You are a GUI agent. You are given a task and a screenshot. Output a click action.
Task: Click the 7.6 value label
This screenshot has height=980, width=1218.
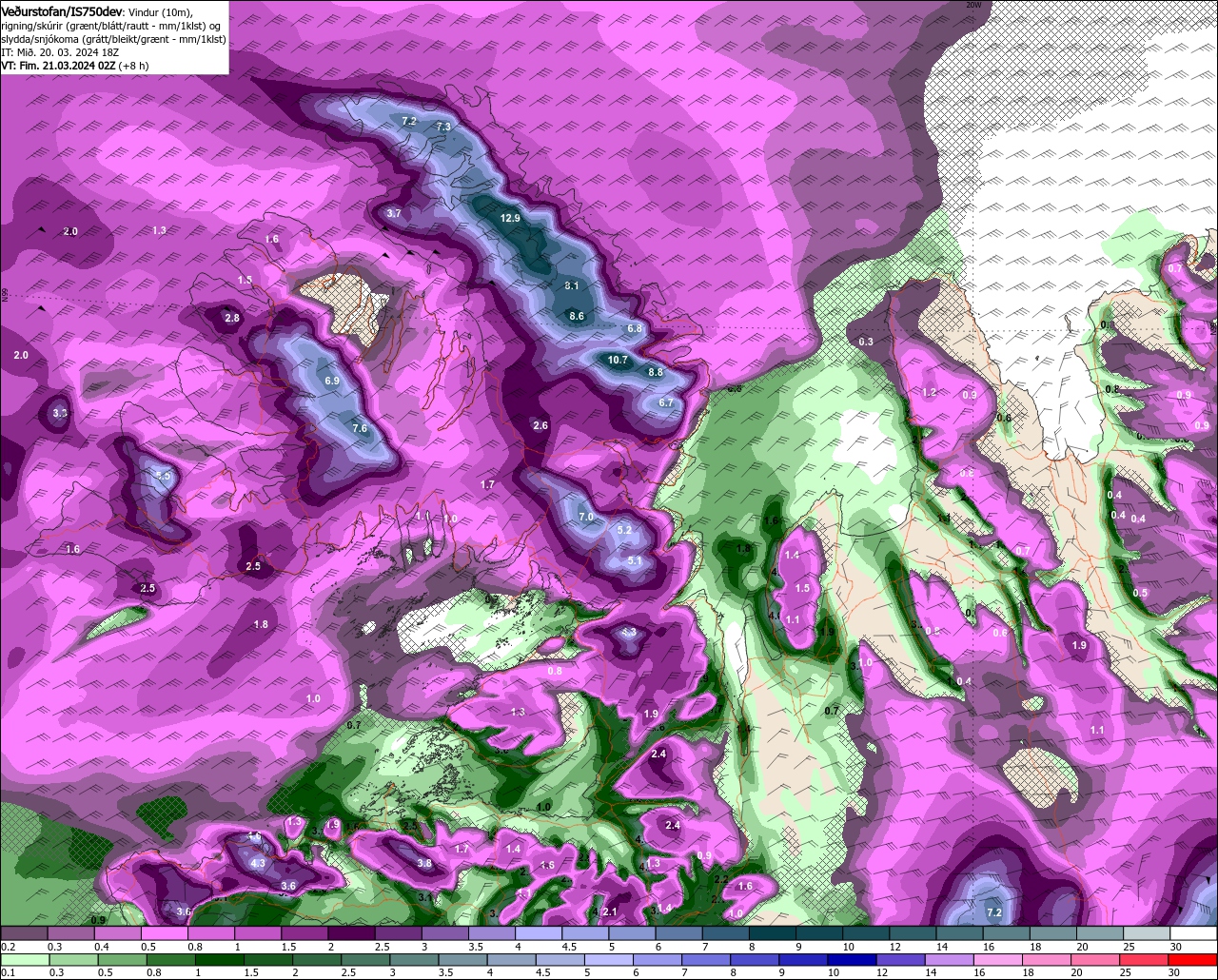point(360,429)
